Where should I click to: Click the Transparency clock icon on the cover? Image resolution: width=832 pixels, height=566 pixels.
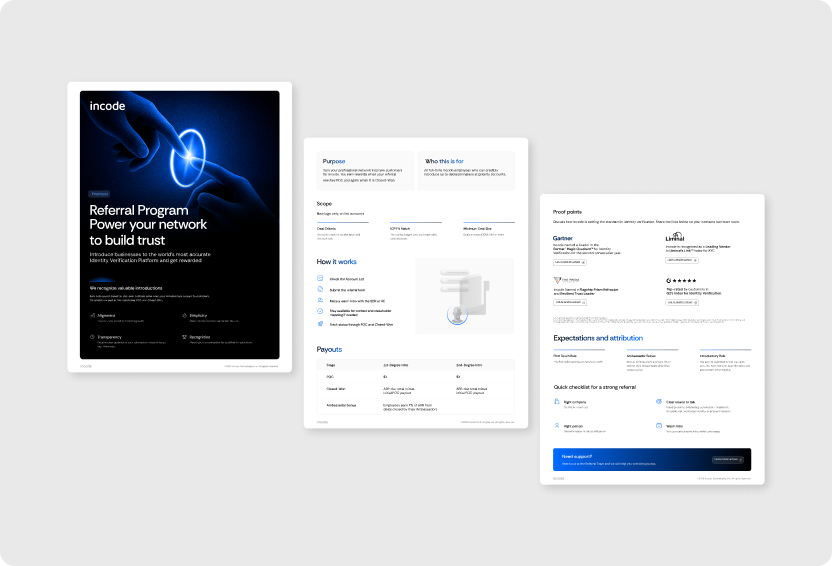coord(92,337)
